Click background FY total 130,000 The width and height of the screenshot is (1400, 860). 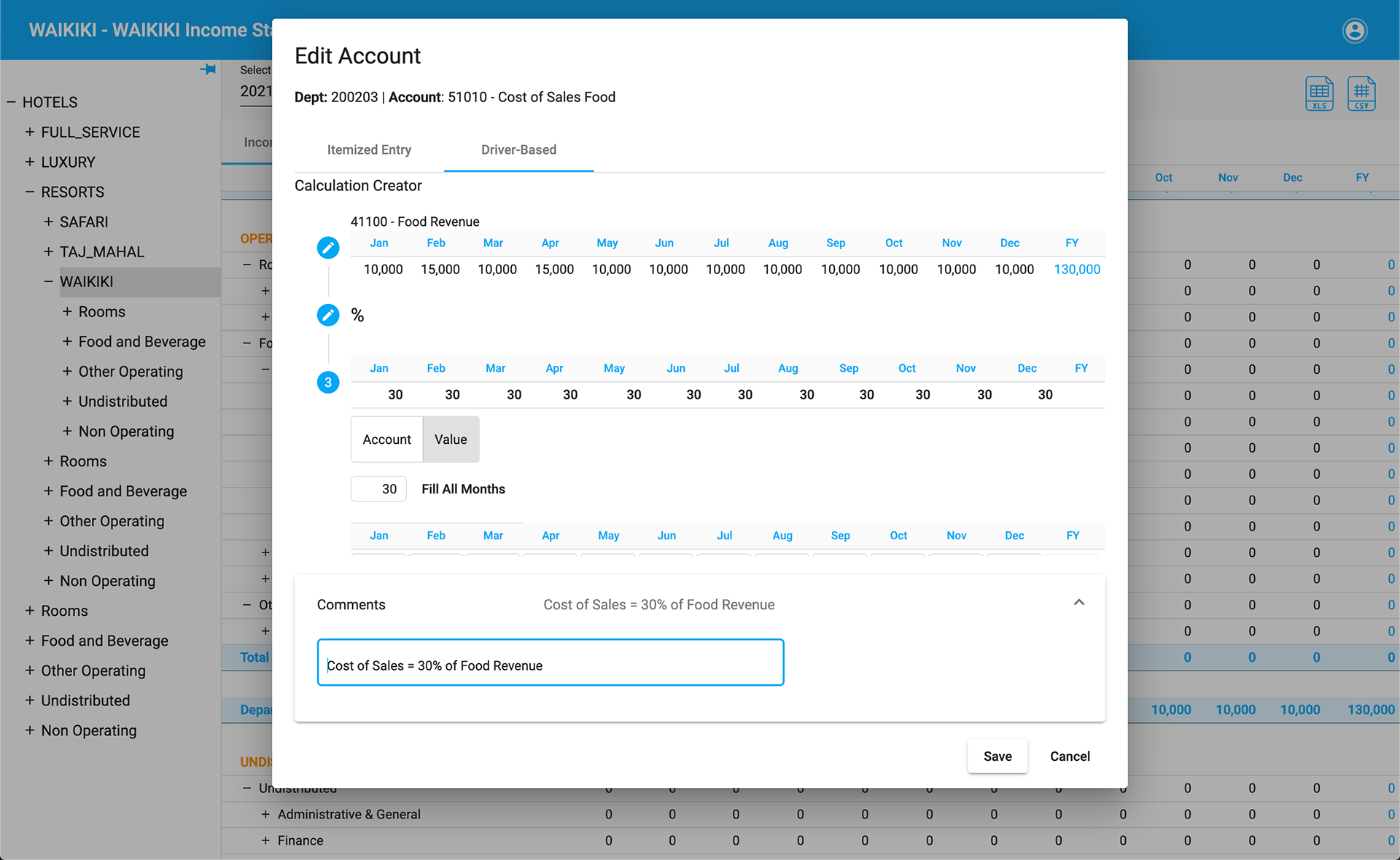pos(1371,709)
